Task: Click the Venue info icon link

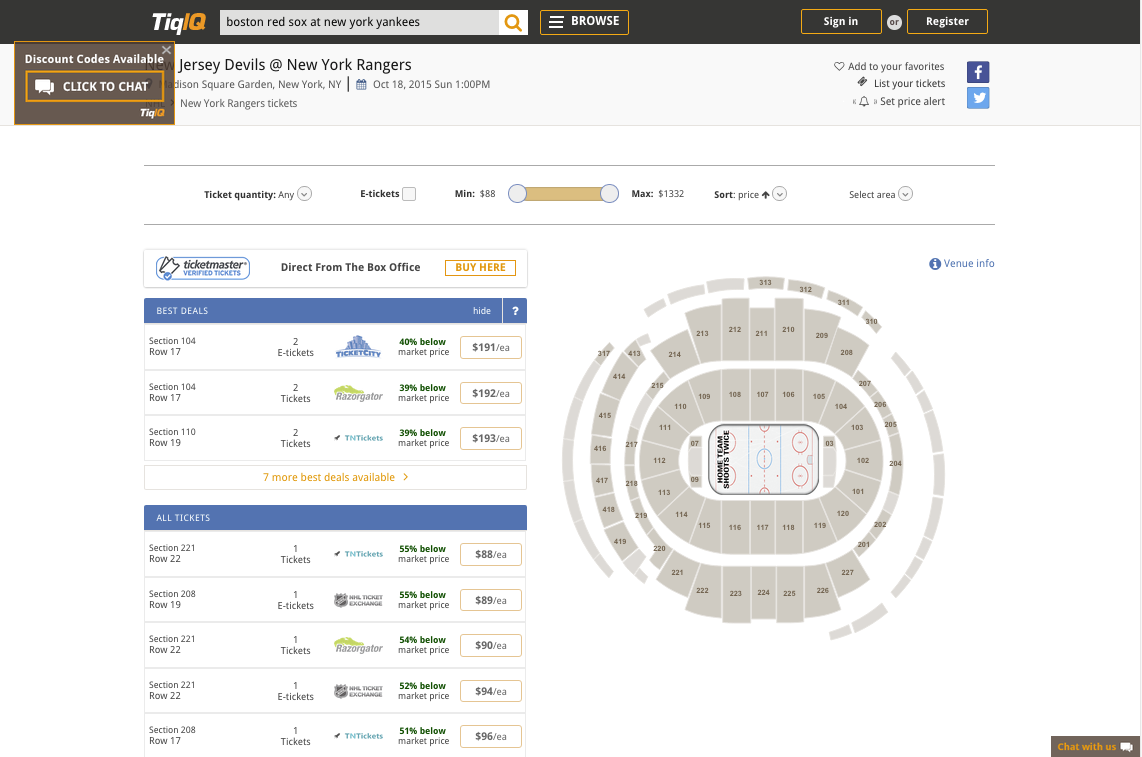Action: (x=935, y=264)
